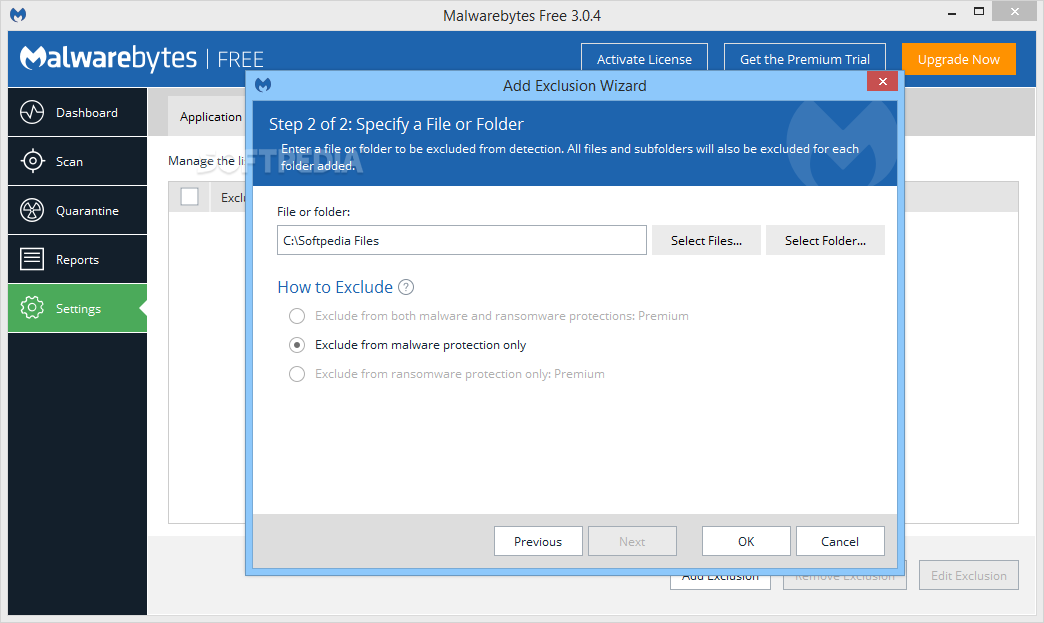Click Malwarebytes logo in wizard title bar
Image resolution: width=1044 pixels, height=623 pixels.
coord(263,85)
